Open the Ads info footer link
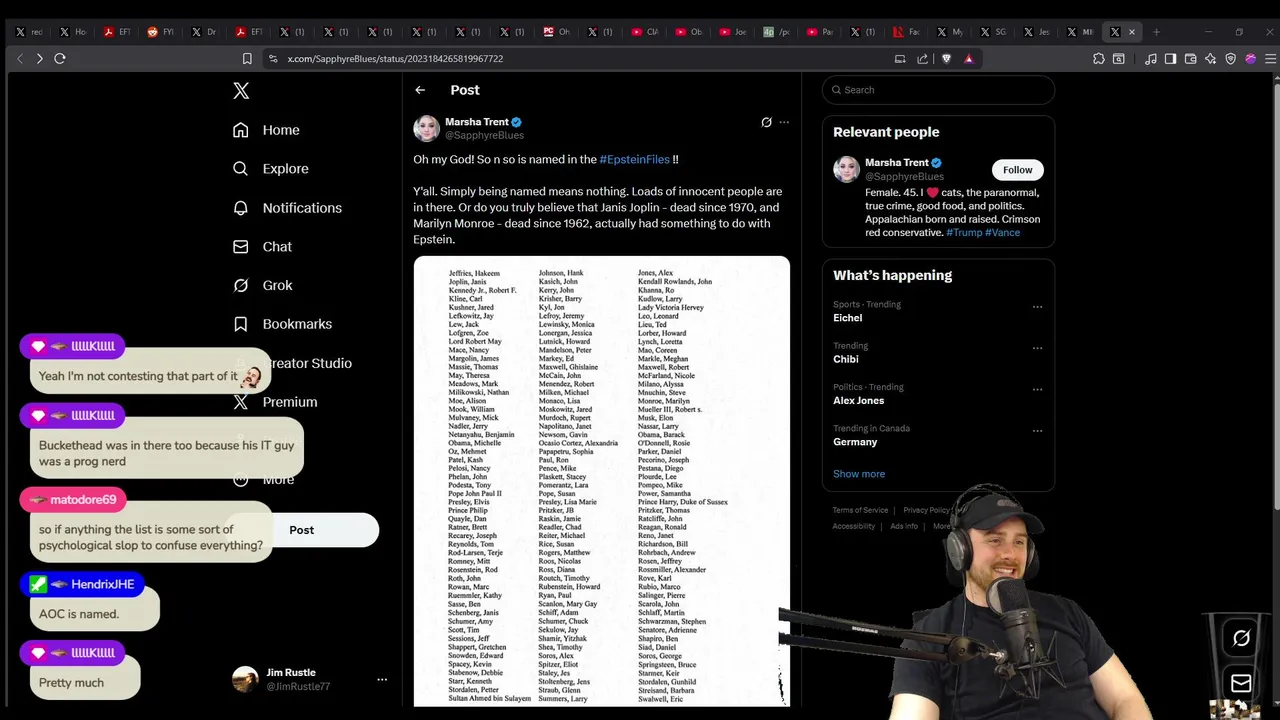Screen dimensions: 1280x720 point(904,526)
